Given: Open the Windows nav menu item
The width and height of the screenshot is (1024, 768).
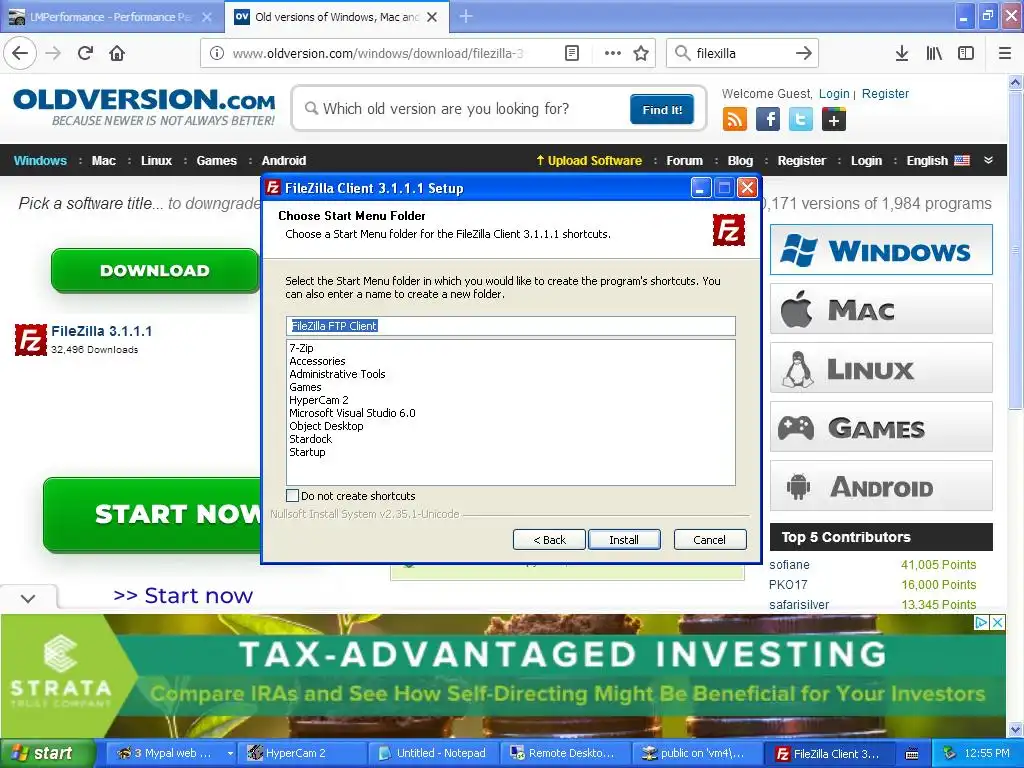Looking at the screenshot, I should pyautogui.click(x=40, y=161).
